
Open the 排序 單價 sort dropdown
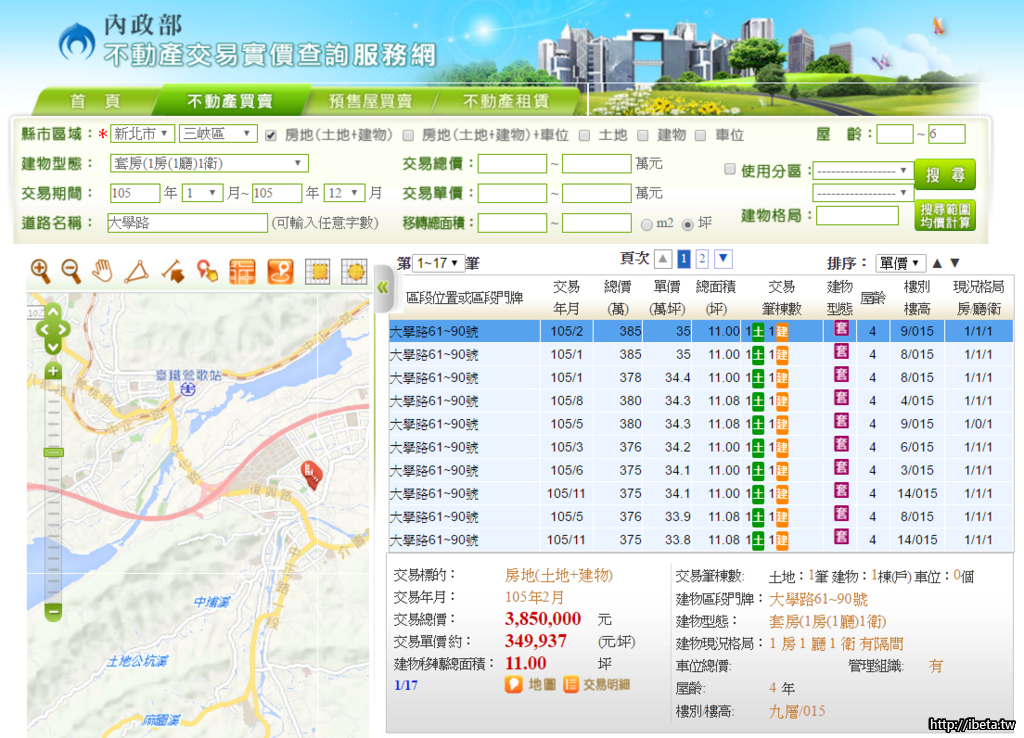[x=900, y=263]
